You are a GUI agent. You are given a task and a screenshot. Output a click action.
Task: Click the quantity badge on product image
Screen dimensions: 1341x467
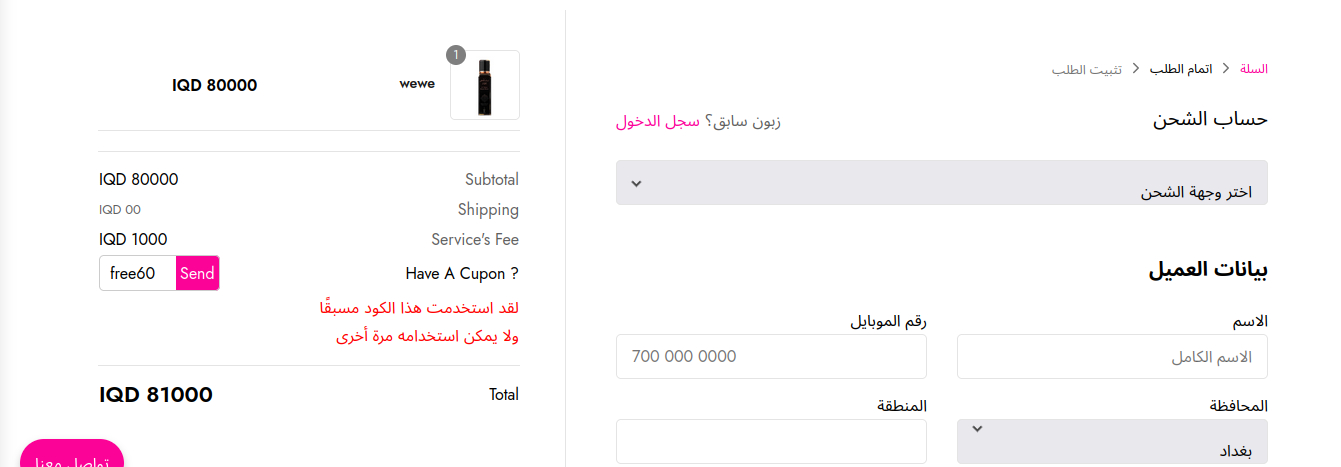tap(456, 55)
